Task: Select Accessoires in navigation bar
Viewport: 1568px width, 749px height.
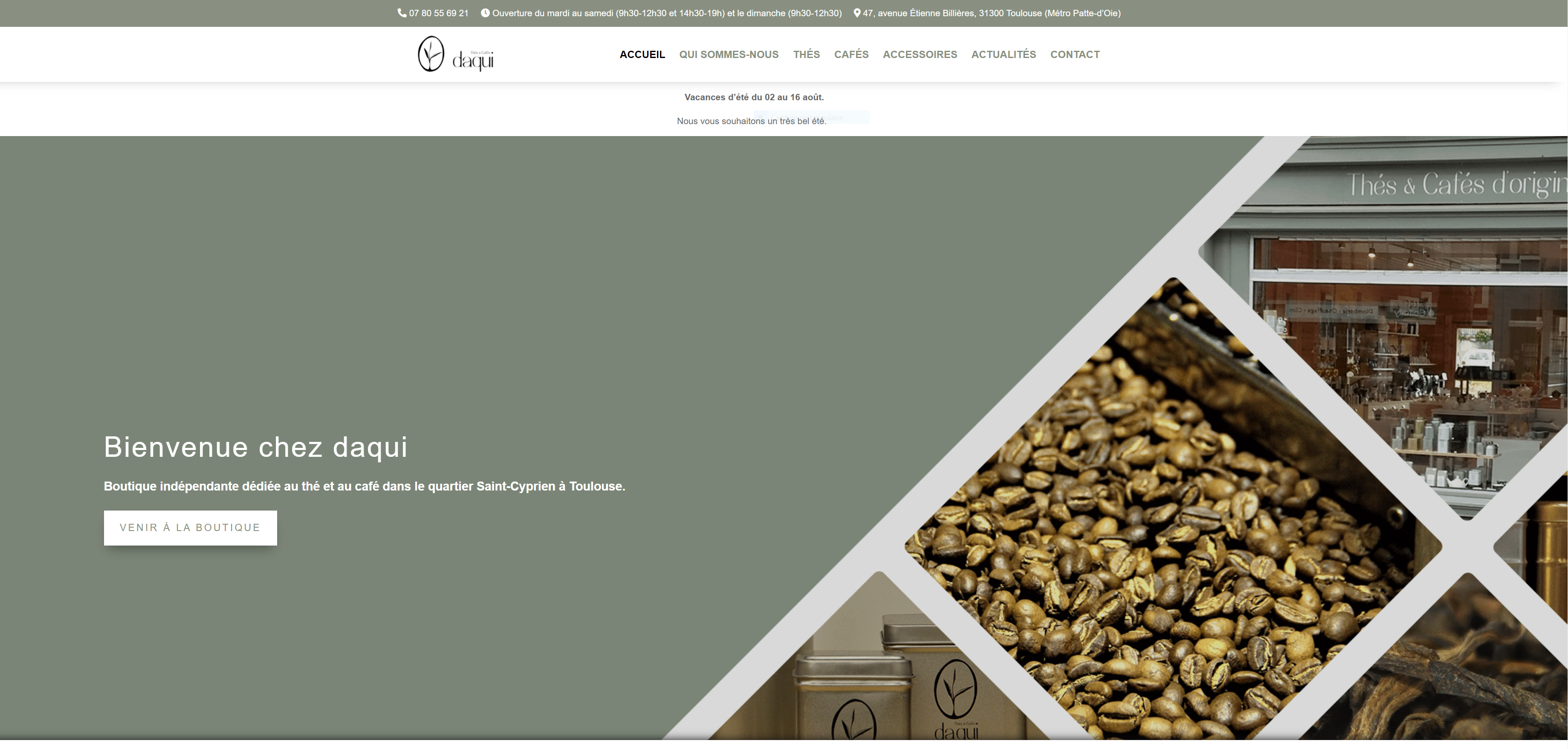Action: point(919,55)
